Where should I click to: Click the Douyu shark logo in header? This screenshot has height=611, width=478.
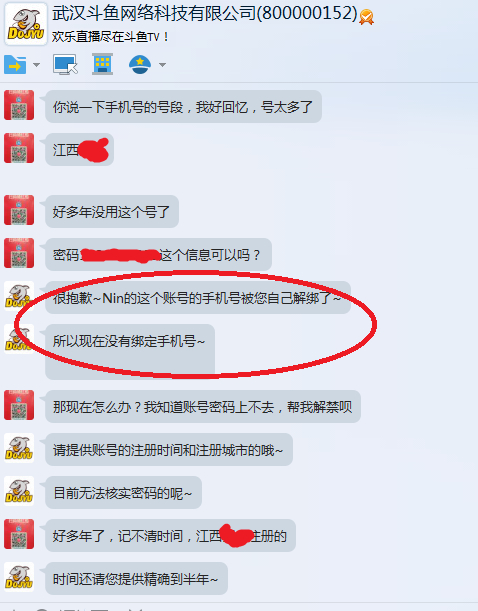point(26,24)
